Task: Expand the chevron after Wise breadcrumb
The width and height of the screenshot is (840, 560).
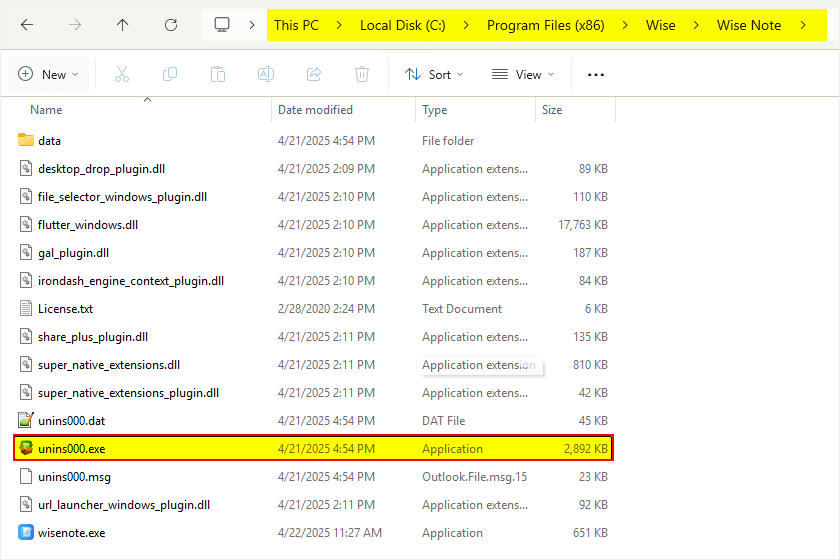Action: pyautogui.click(x=696, y=25)
